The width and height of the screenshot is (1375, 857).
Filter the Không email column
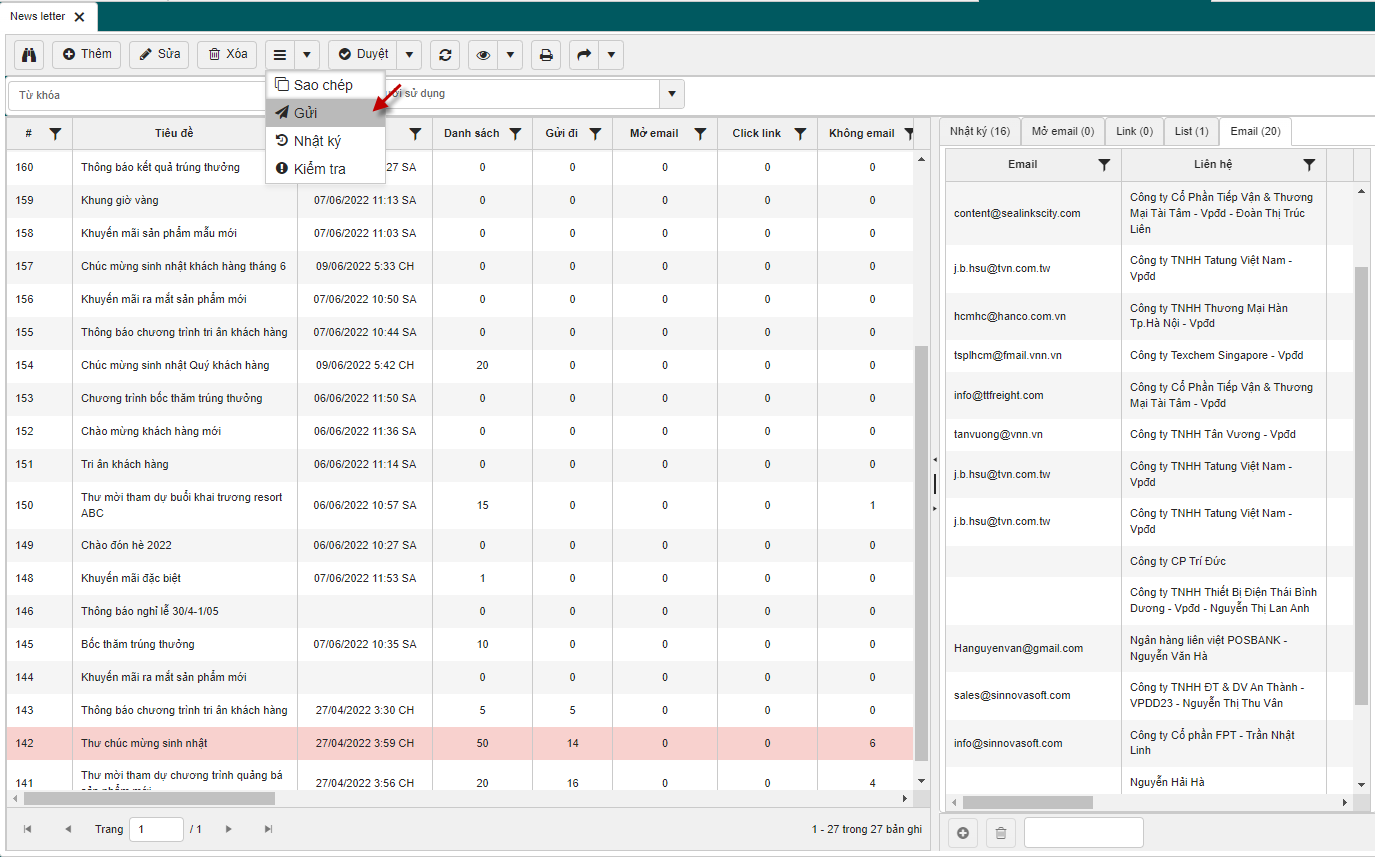coord(908,133)
